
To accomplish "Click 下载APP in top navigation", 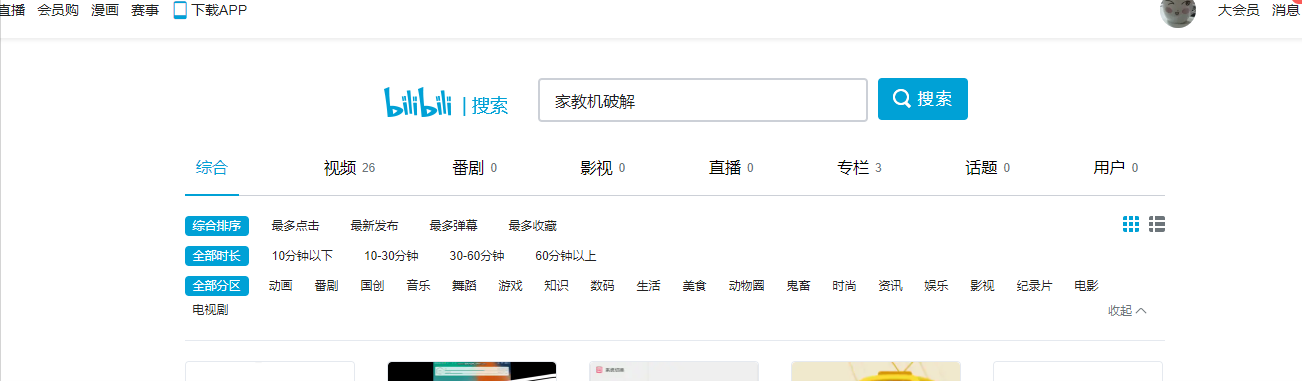I will (x=219, y=10).
